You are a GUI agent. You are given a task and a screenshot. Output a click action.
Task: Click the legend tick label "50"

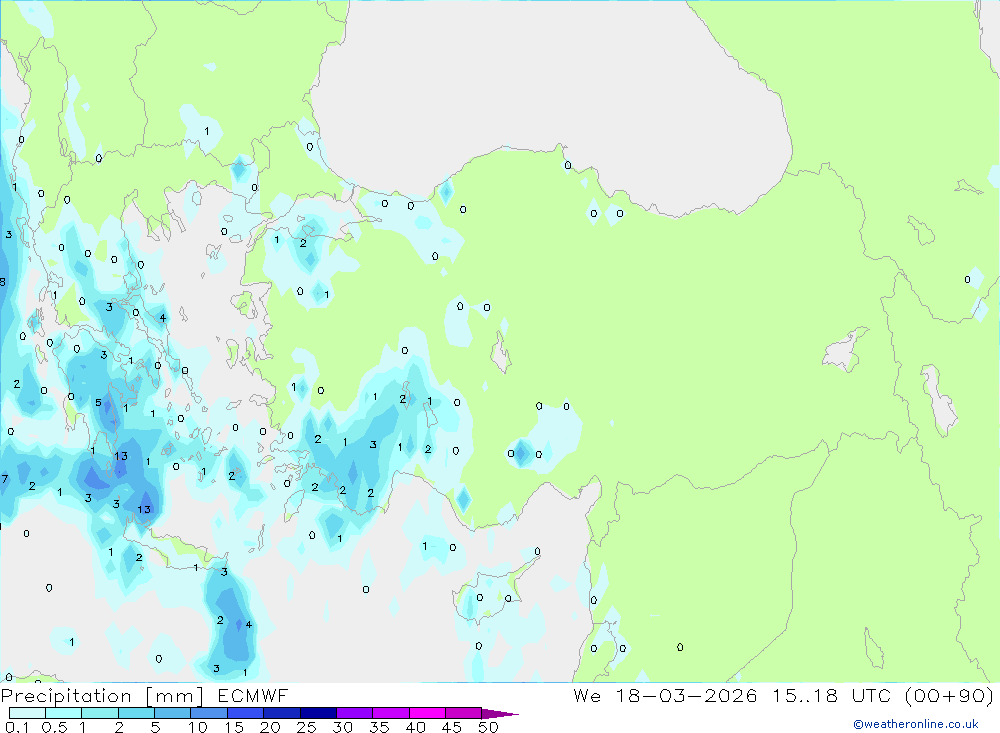[489, 727]
